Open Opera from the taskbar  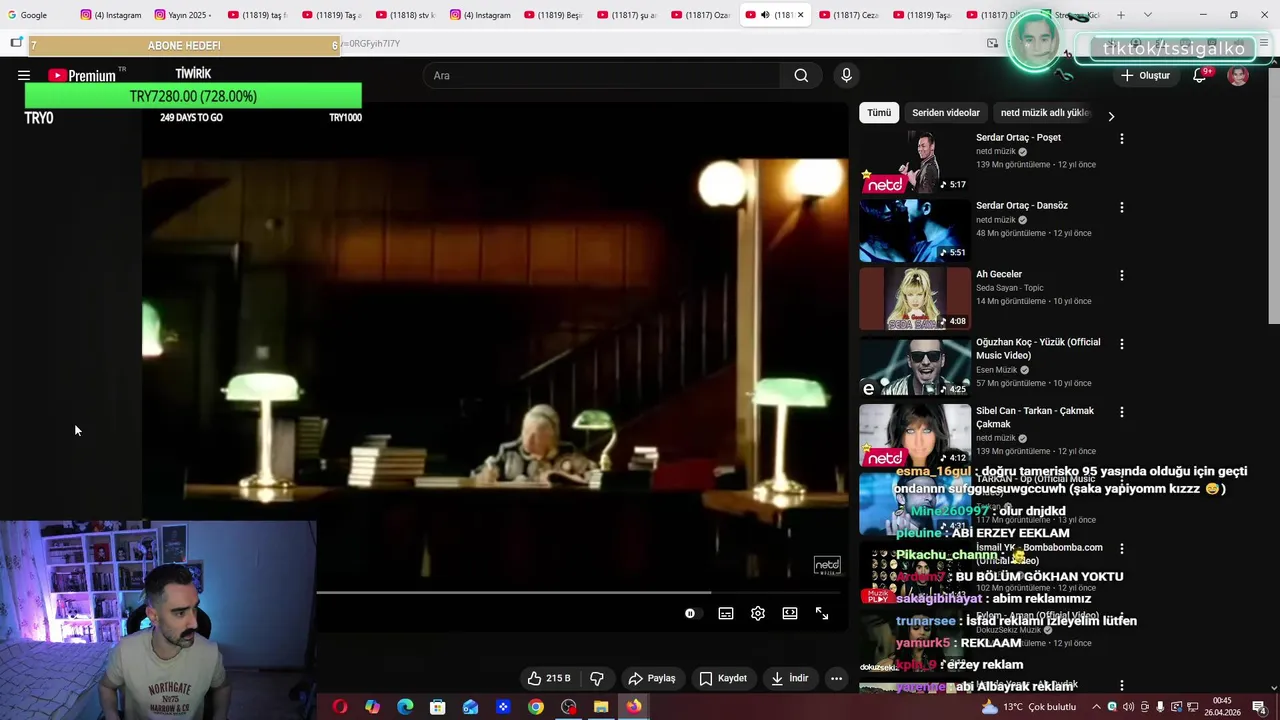point(340,707)
